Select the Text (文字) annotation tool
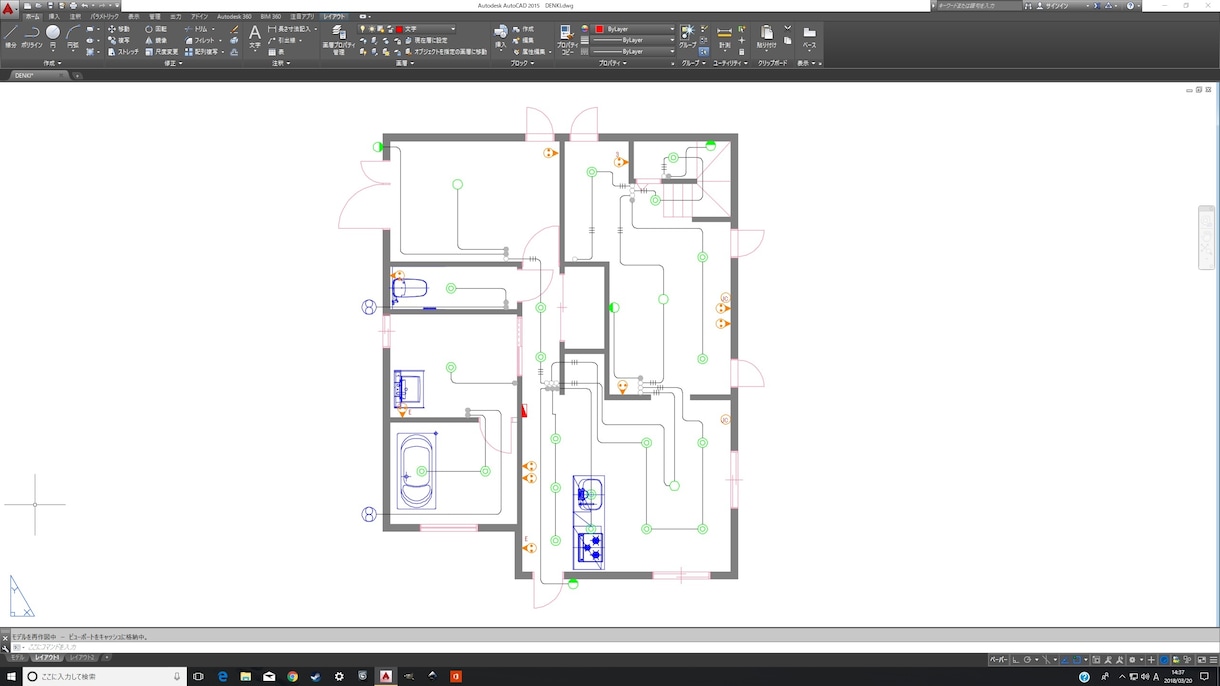1220x686 pixels. click(254, 38)
